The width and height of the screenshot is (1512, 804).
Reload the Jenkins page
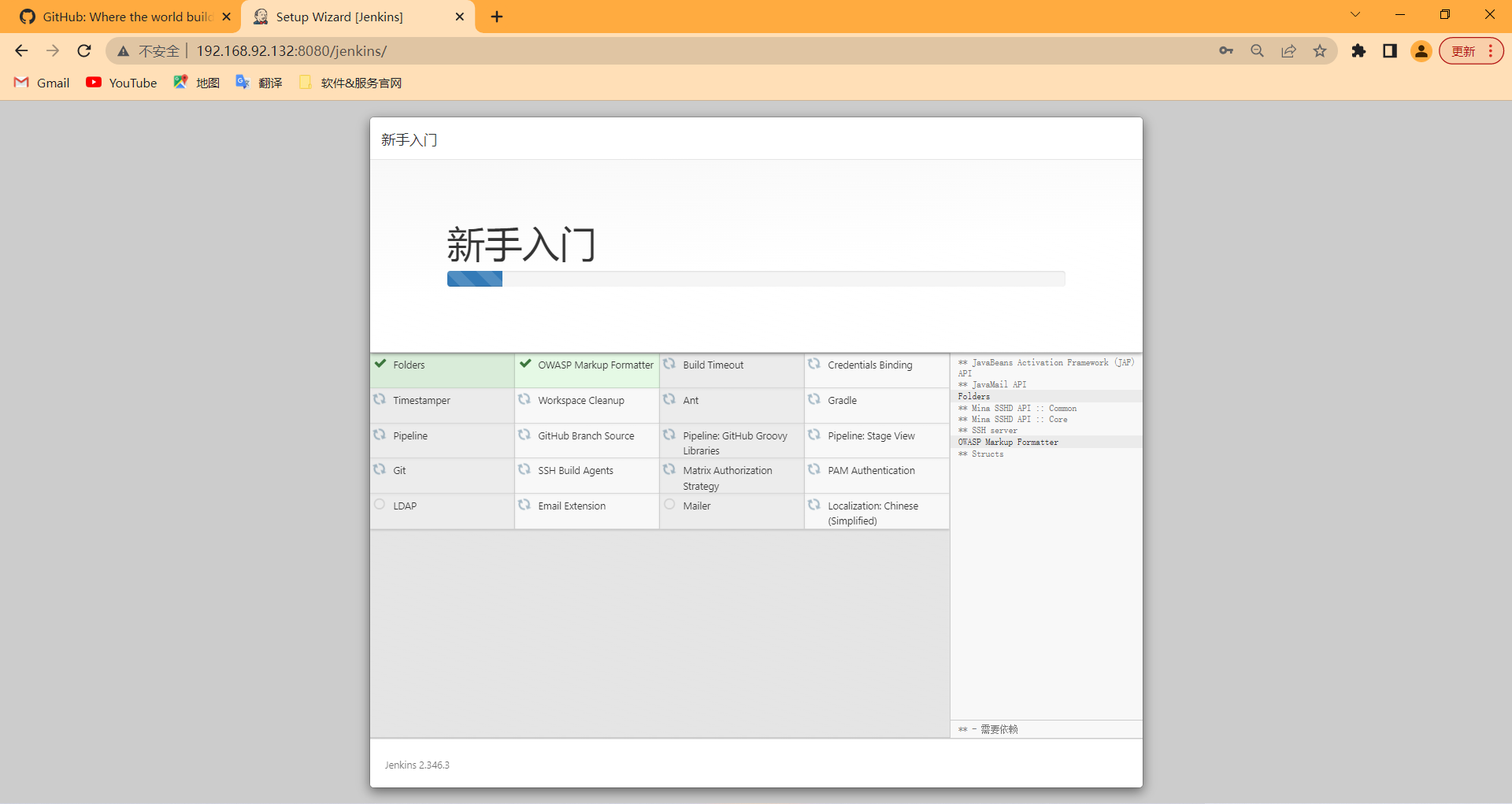tap(84, 51)
